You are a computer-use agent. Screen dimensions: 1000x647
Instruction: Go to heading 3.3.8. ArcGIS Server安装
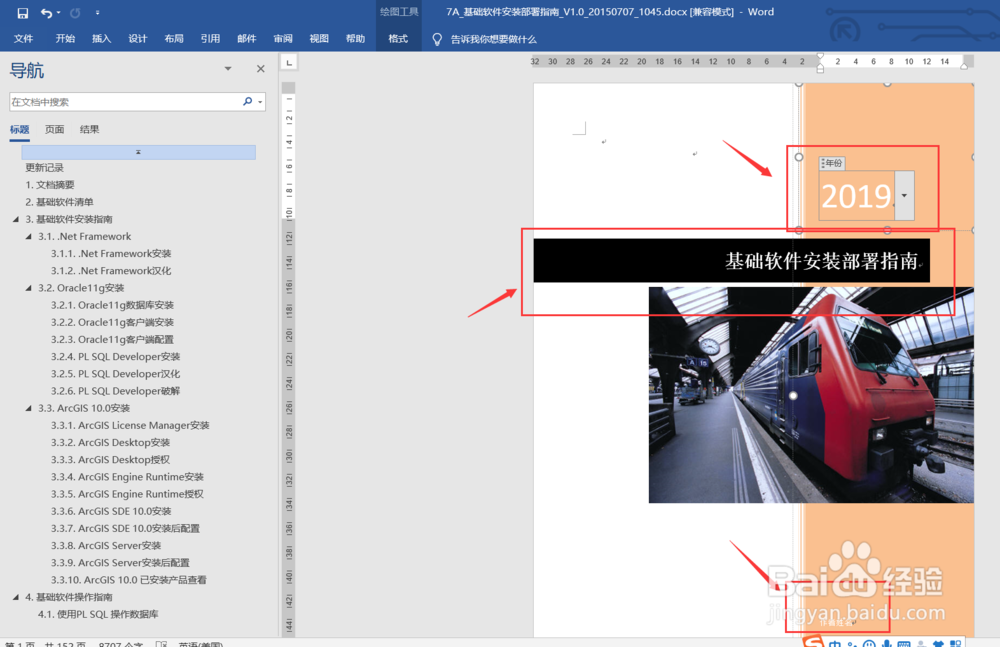point(106,546)
